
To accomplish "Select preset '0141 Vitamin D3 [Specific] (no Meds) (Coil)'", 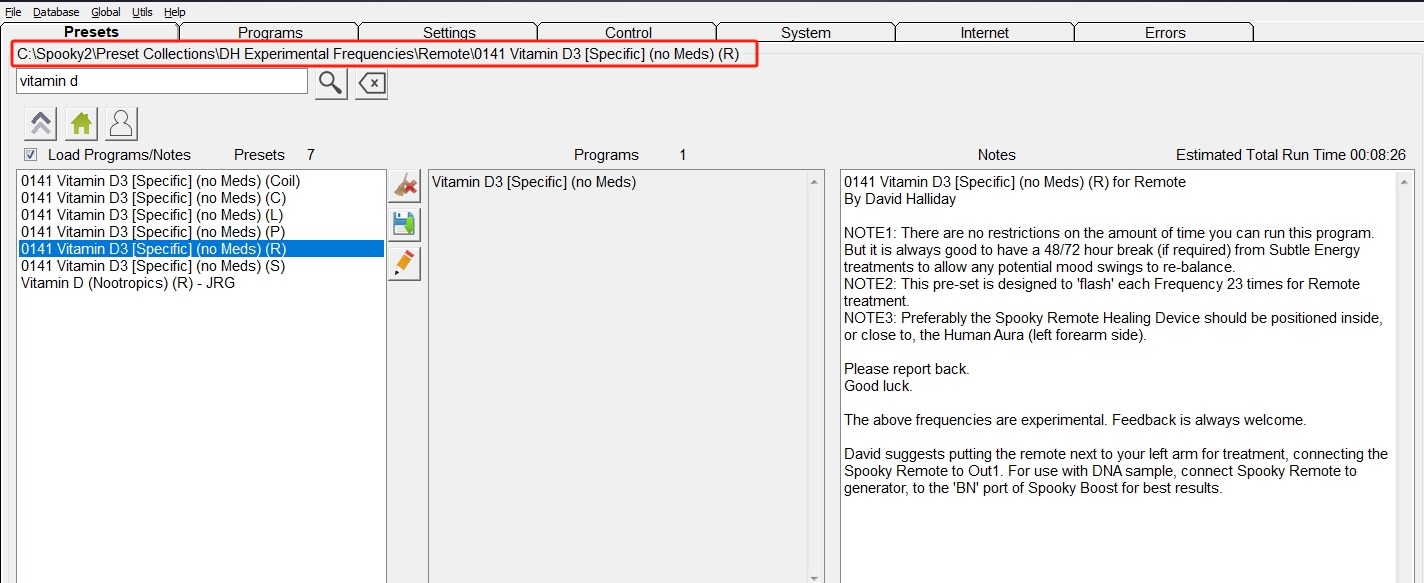I will 201,181.
